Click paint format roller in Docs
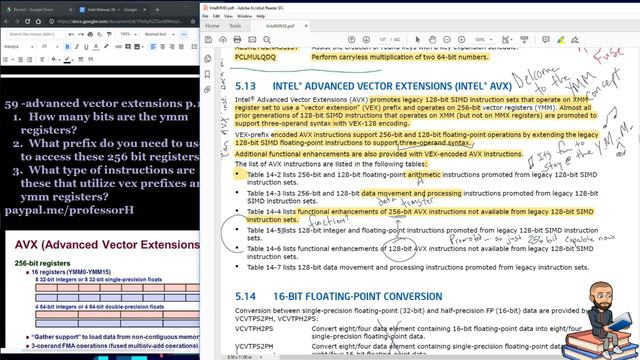 pos(109,34)
